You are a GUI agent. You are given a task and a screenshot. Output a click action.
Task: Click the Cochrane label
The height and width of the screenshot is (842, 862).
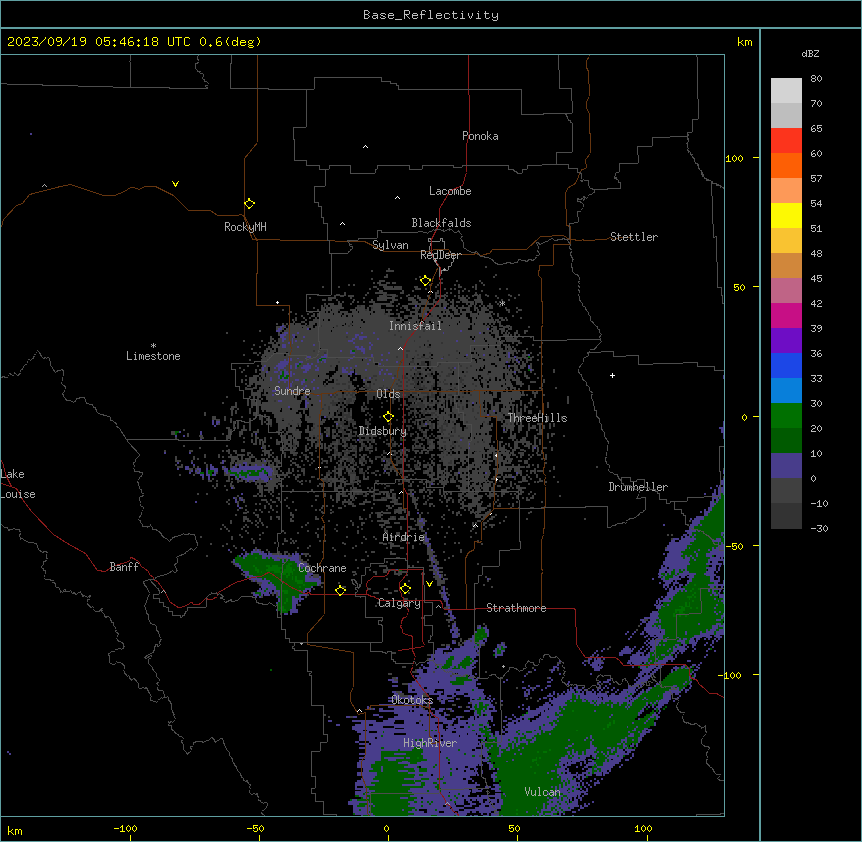[322, 568]
